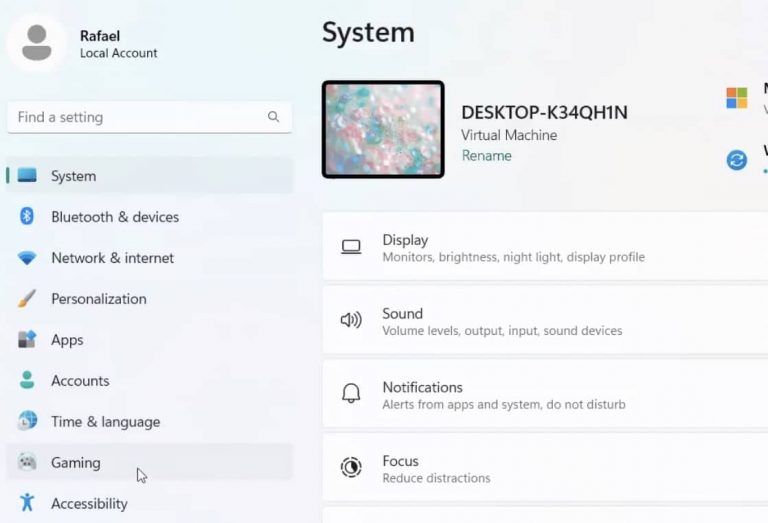Click the search magnifier icon
This screenshot has width=768, height=523.
273,117
